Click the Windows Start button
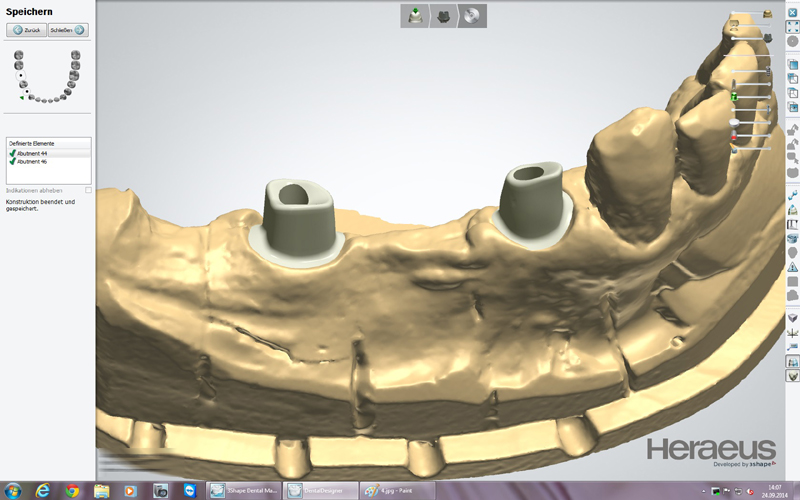 pos(13,491)
